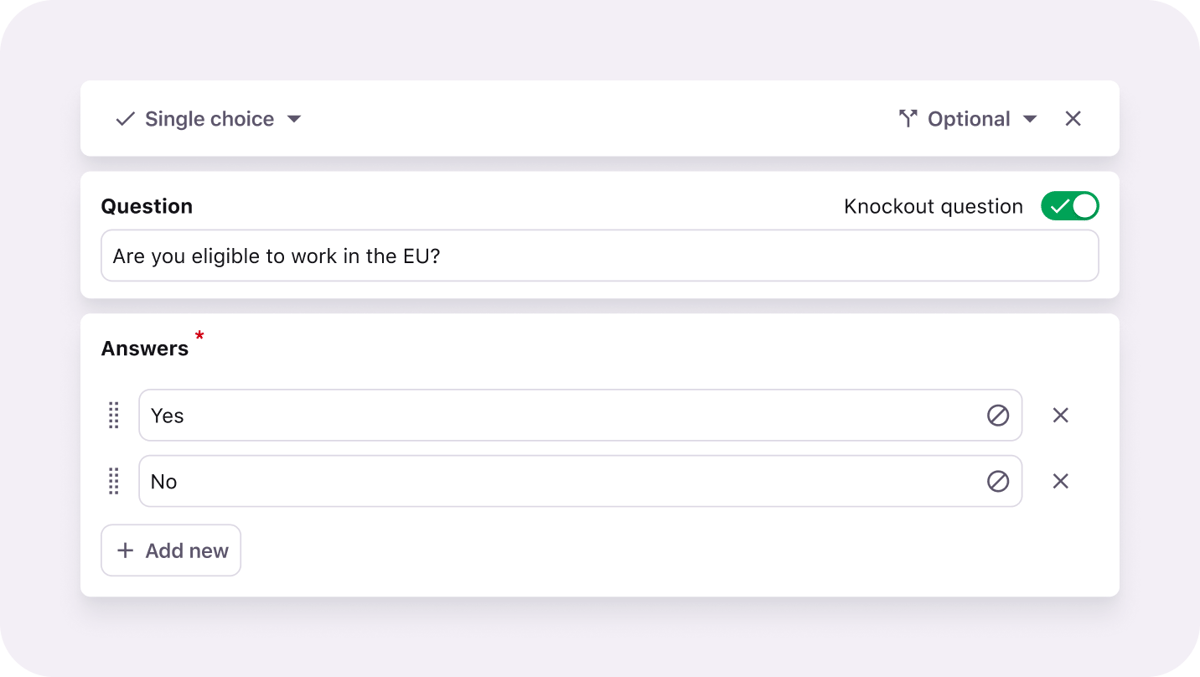Viewport: 1200px width, 677px height.
Task: Select the Question section label
Action: tap(146, 206)
